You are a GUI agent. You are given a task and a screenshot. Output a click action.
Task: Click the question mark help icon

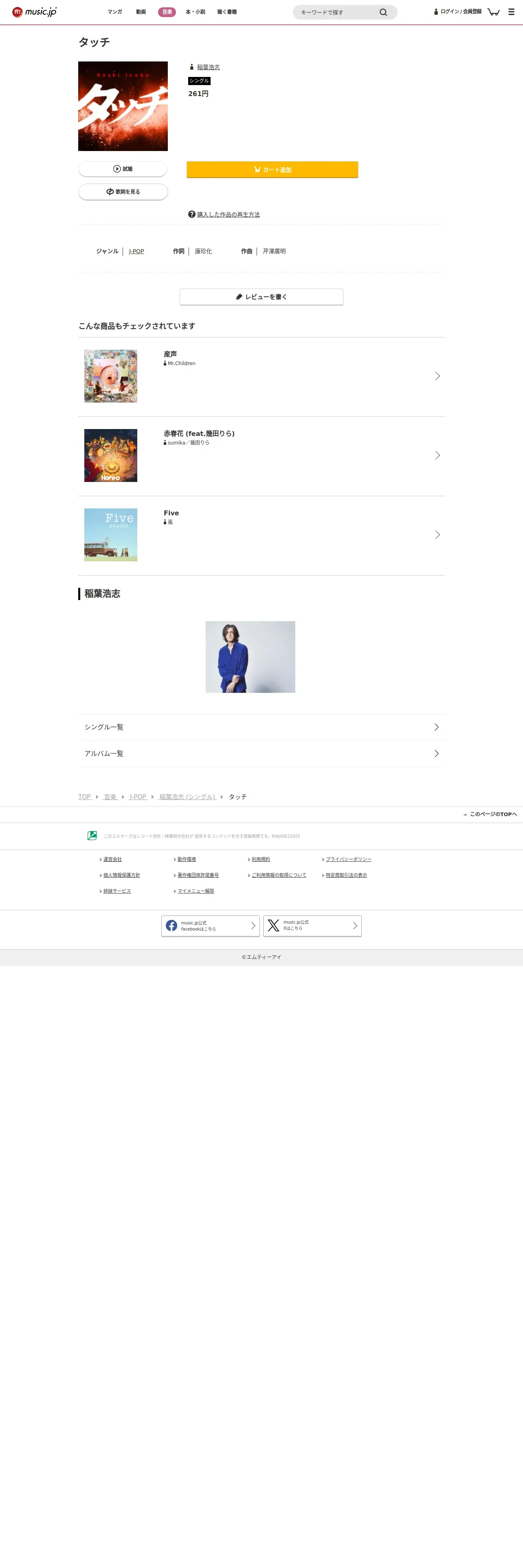pyautogui.click(x=192, y=214)
